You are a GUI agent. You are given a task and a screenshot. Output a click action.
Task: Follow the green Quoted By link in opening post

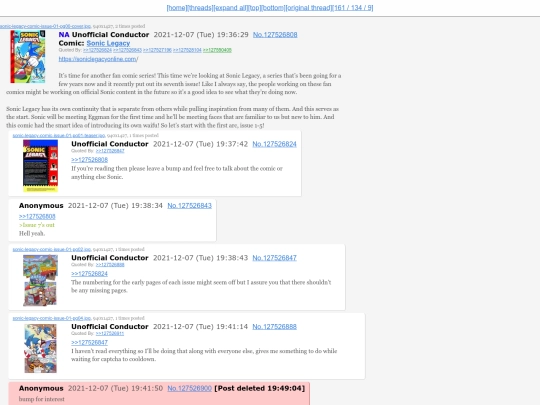[x=217, y=50]
